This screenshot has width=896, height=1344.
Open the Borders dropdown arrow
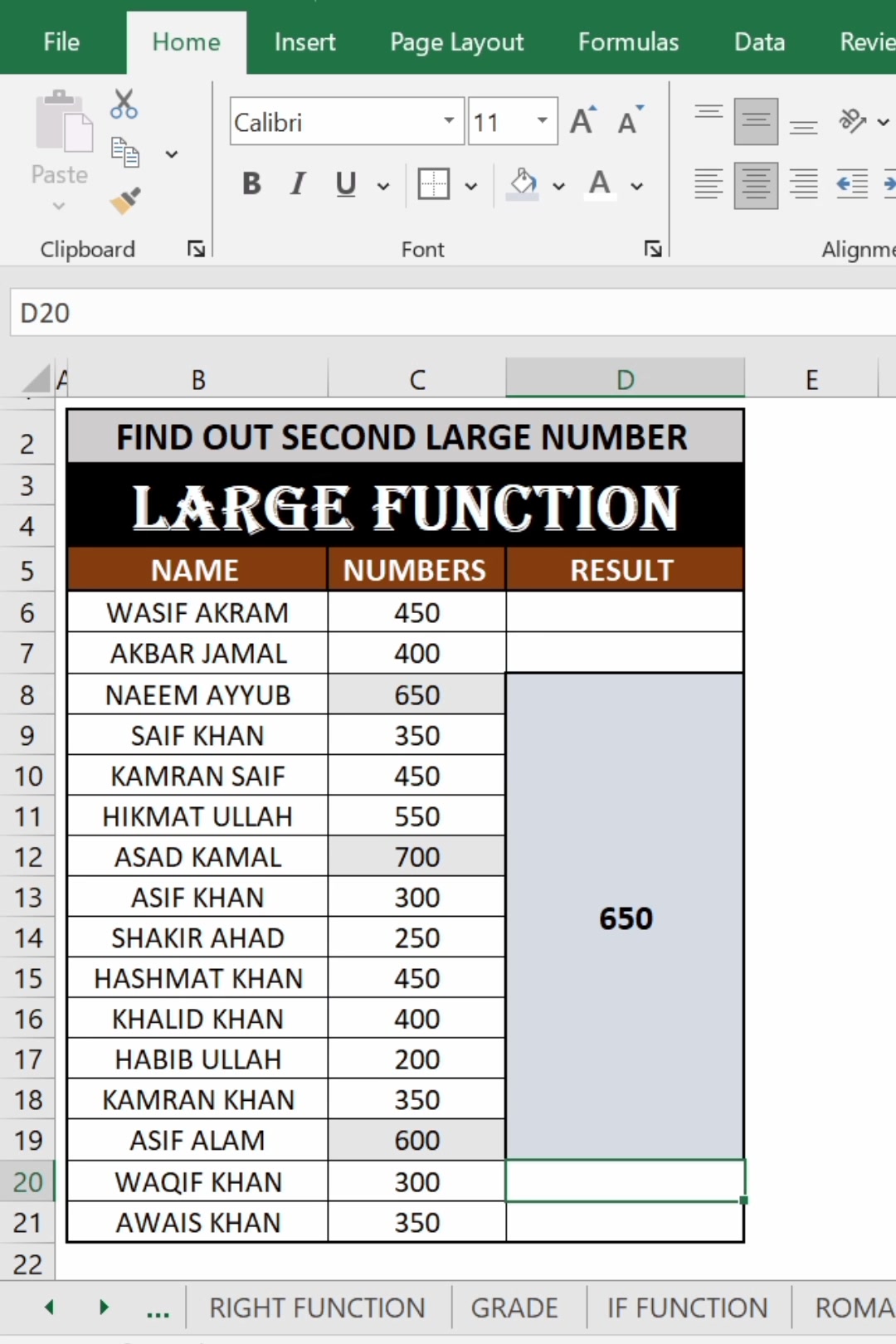(x=471, y=186)
